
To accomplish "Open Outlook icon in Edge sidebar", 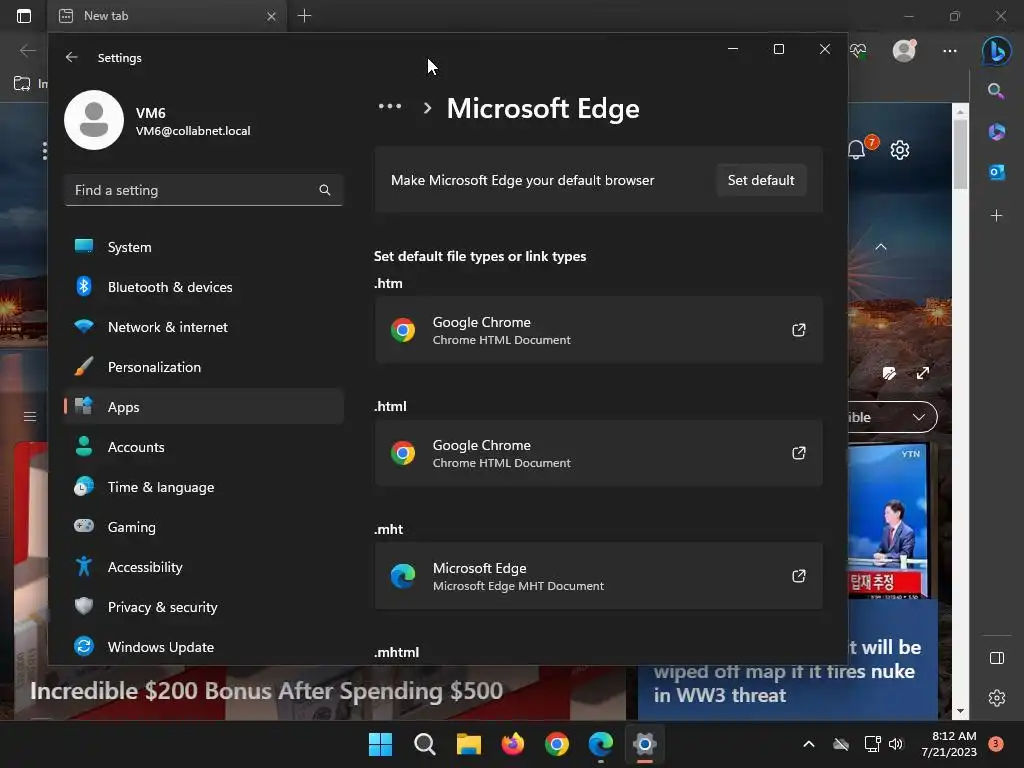I will pos(997,172).
